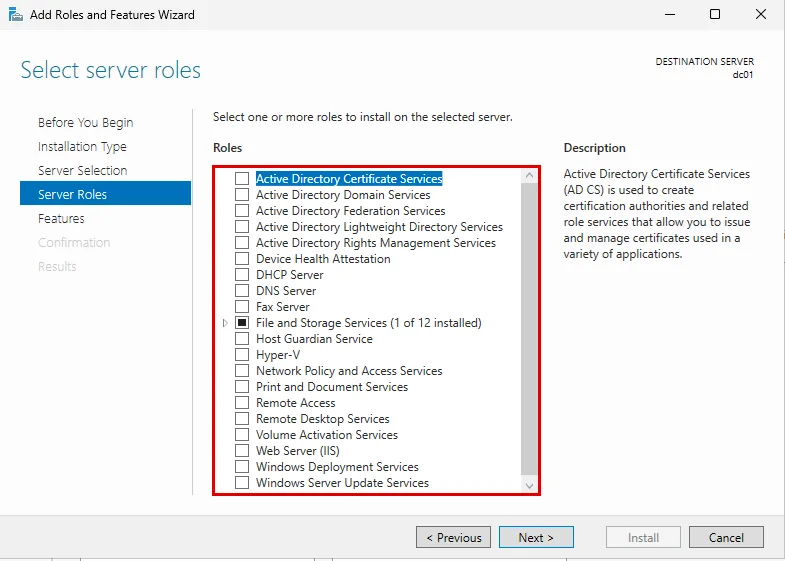The height and width of the screenshot is (561, 785).
Task: Check Windows Deployment Services checkbox
Action: pos(242,467)
